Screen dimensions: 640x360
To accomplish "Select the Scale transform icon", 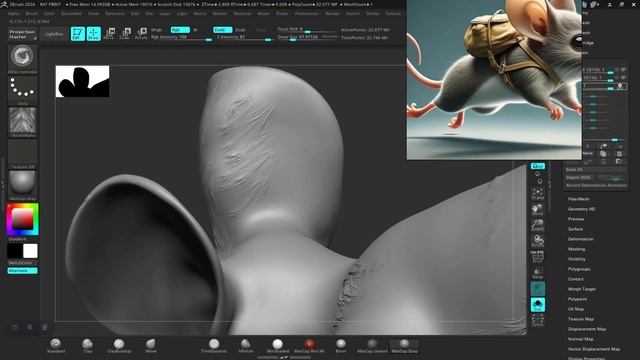I will coord(125,33).
